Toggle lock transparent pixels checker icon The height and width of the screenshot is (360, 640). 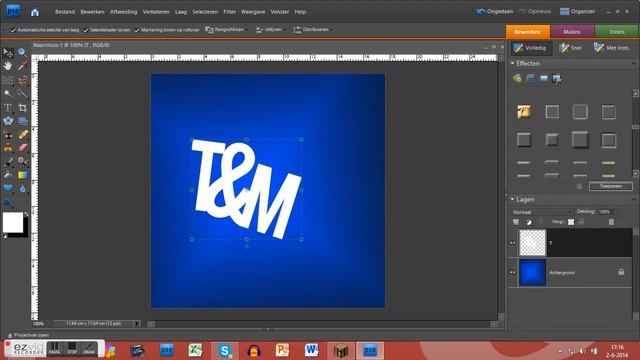coord(571,222)
